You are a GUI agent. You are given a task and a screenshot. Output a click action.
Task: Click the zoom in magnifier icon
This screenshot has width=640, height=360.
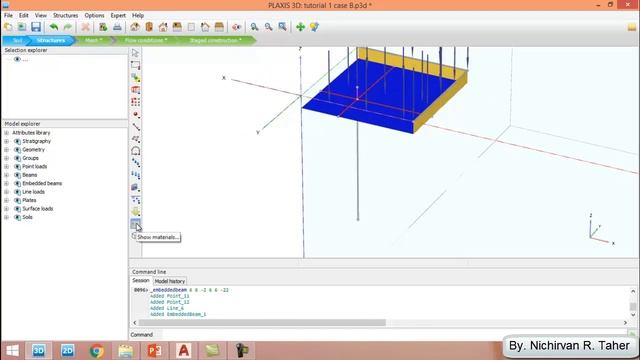(254, 27)
